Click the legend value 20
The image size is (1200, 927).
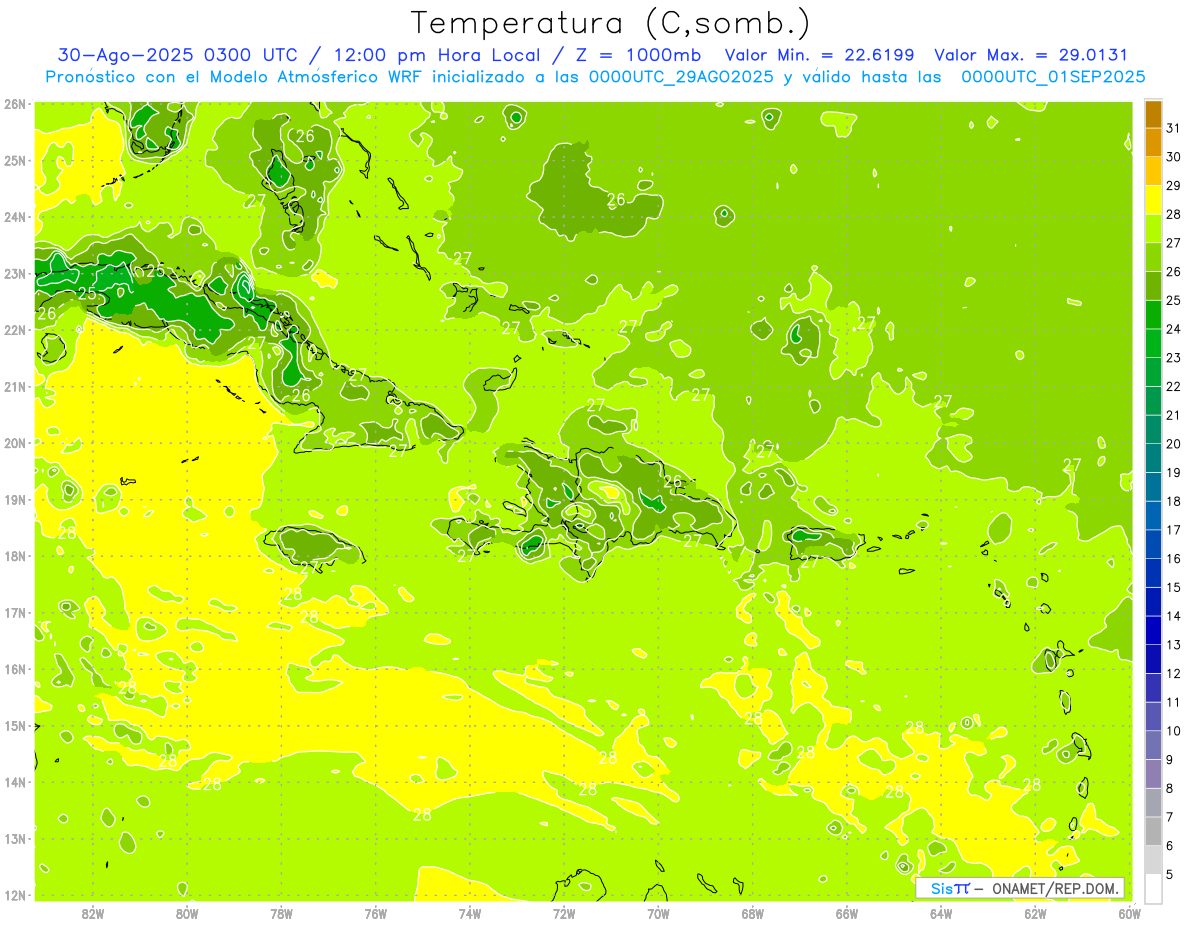(1174, 444)
